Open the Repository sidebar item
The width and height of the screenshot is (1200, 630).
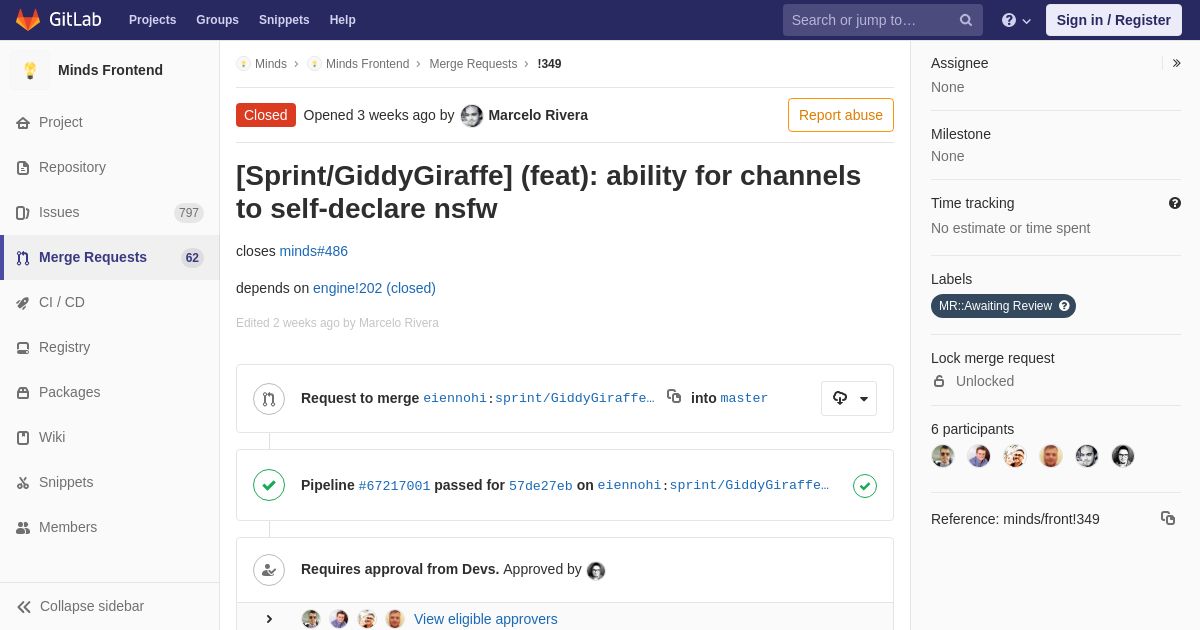110,167
